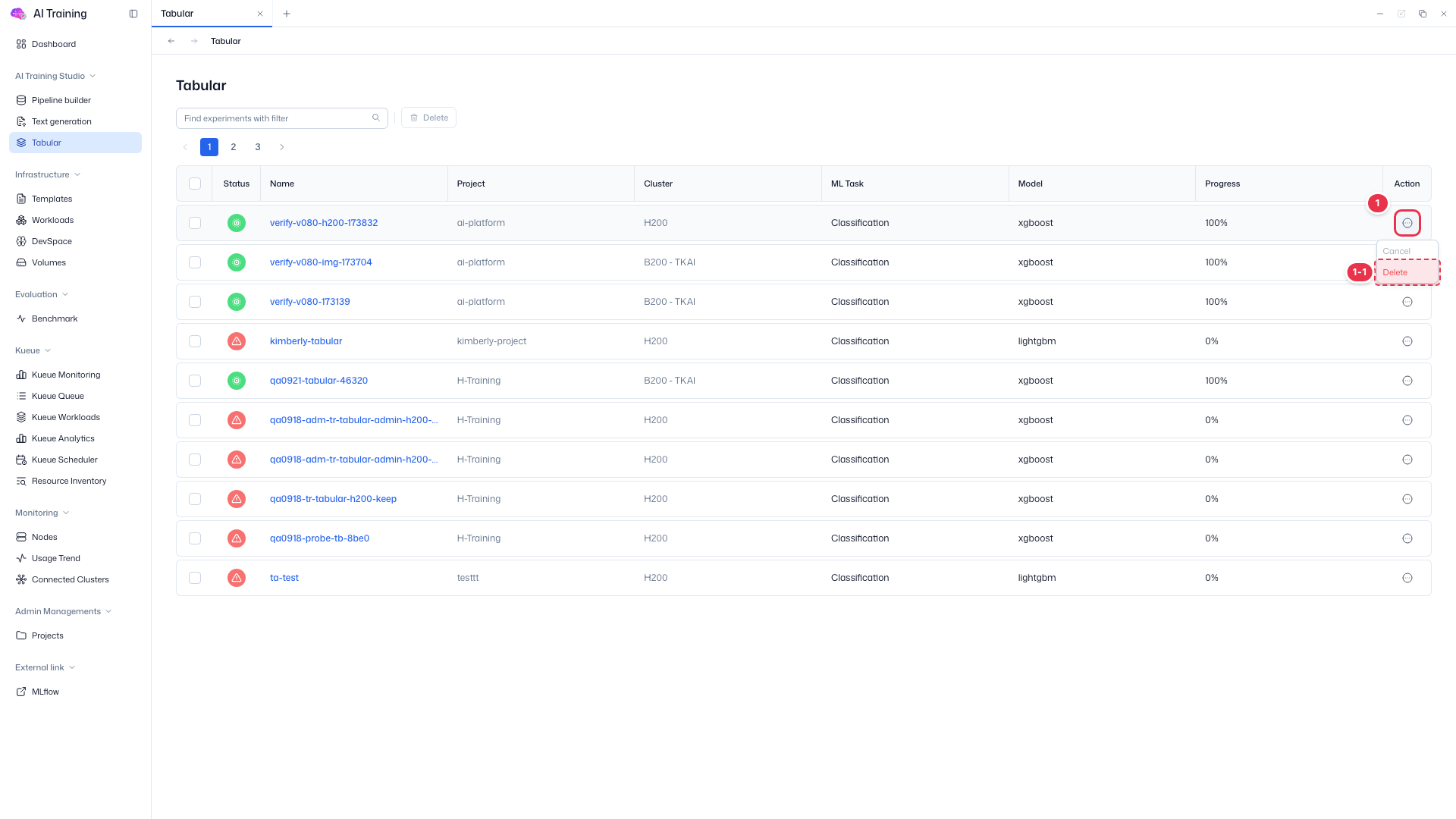Image resolution: width=1456 pixels, height=819 pixels.
Task: Collapse the Evaluation section
Action: [42, 294]
